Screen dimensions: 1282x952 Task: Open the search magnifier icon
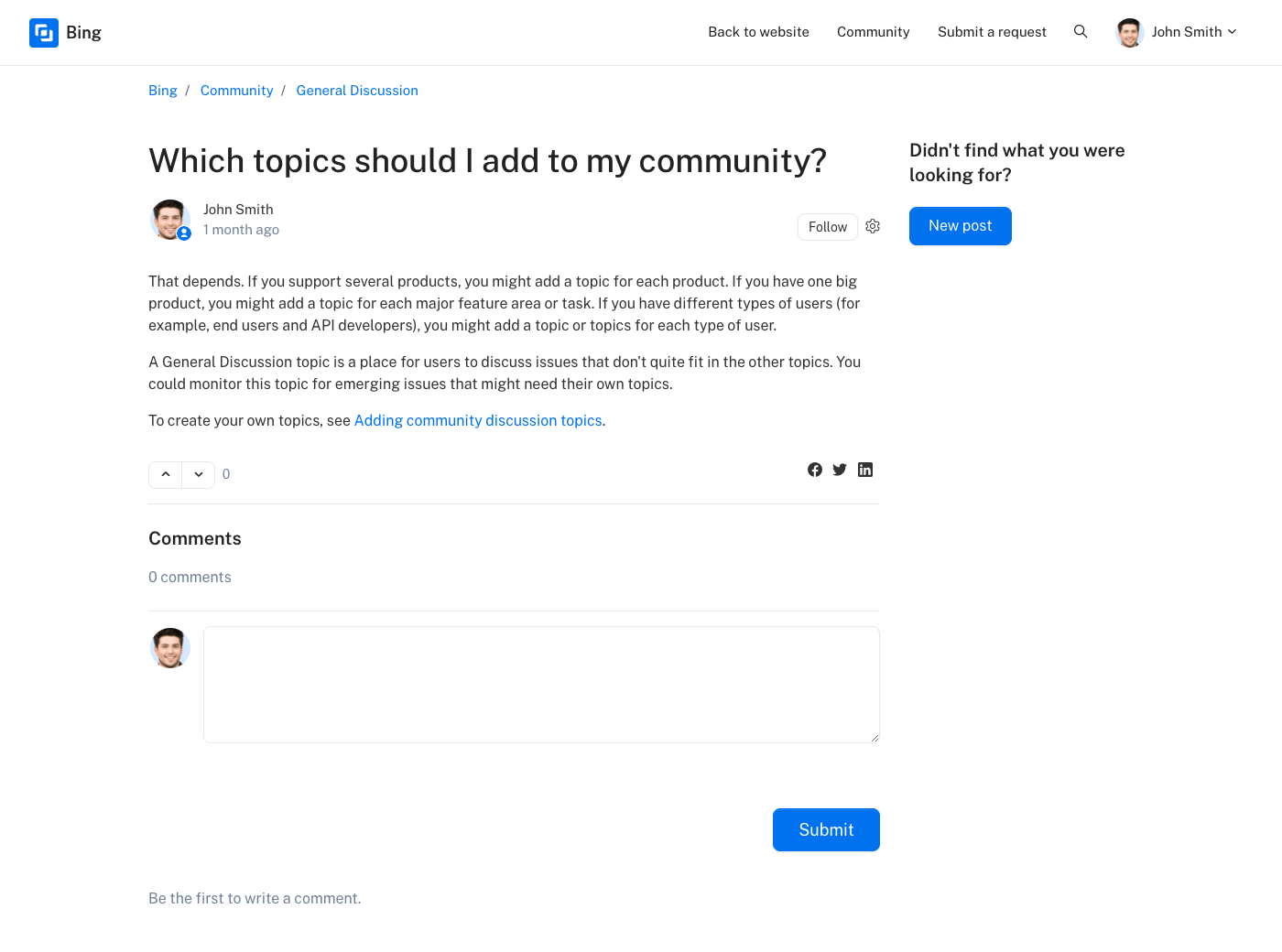(x=1081, y=32)
